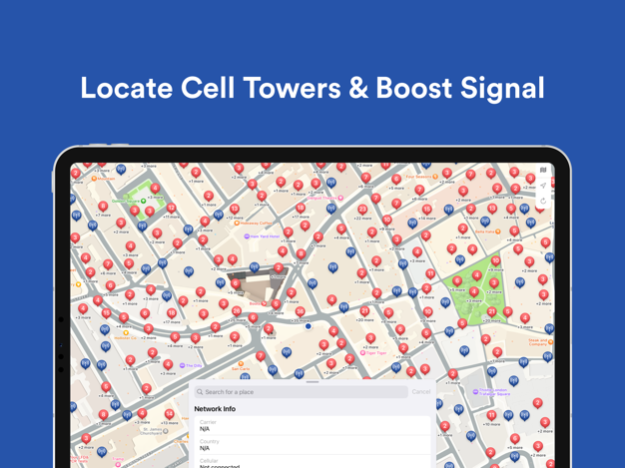Select the Carrier N/A row
Screen dimensions: 625x468
(312, 426)
